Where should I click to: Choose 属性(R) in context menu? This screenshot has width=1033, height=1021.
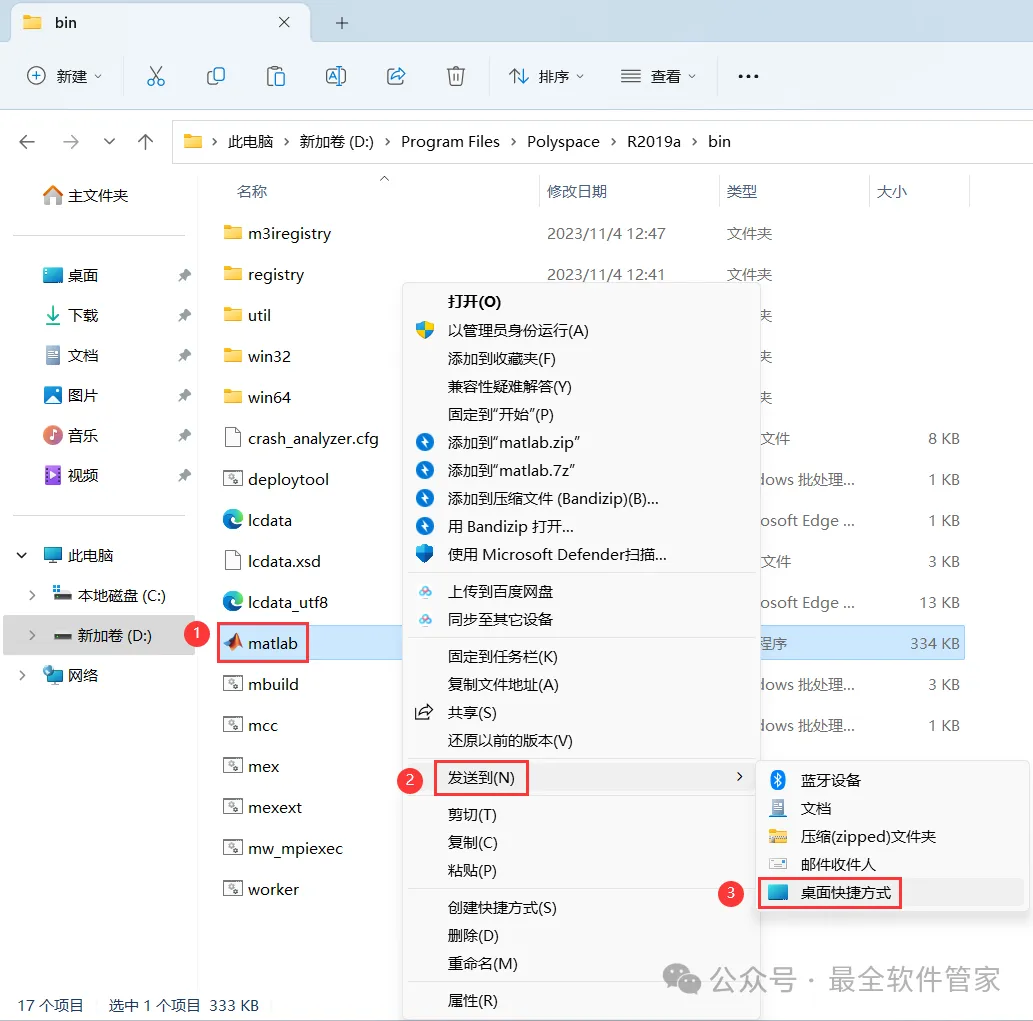pos(472,1001)
